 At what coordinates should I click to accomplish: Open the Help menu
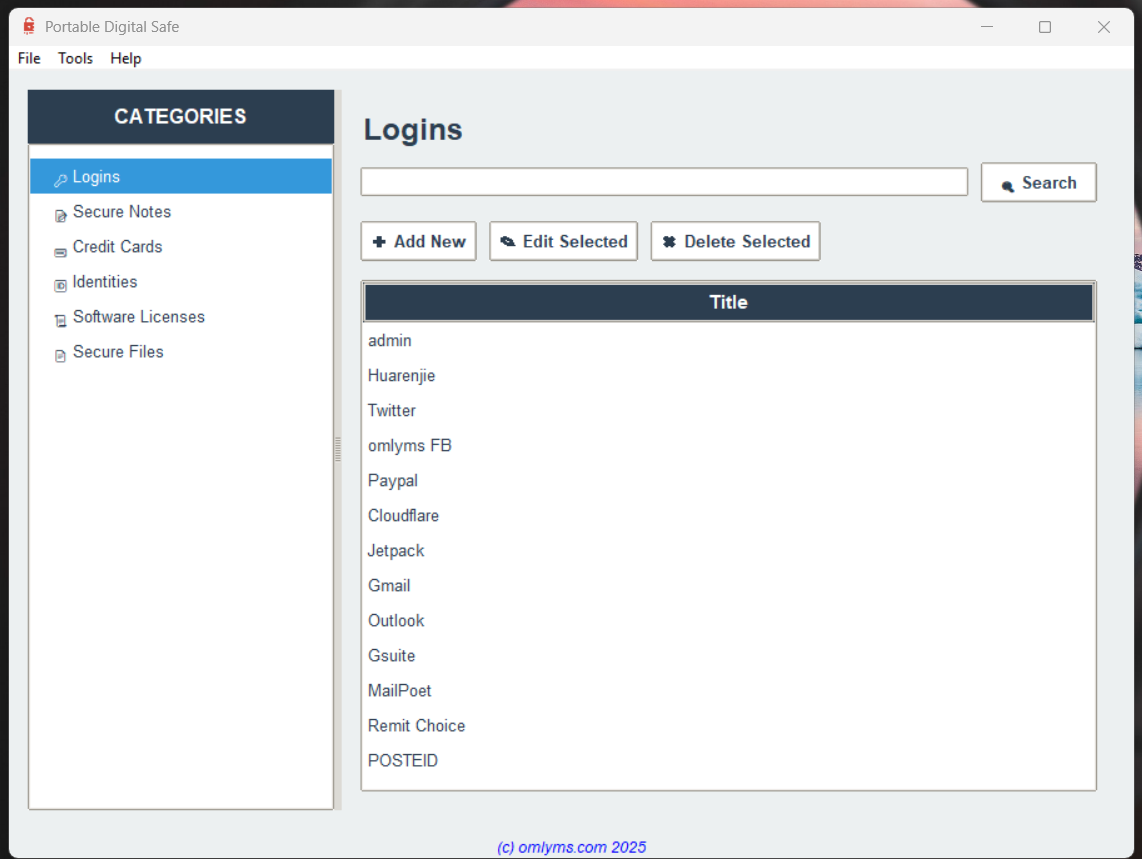click(x=125, y=58)
